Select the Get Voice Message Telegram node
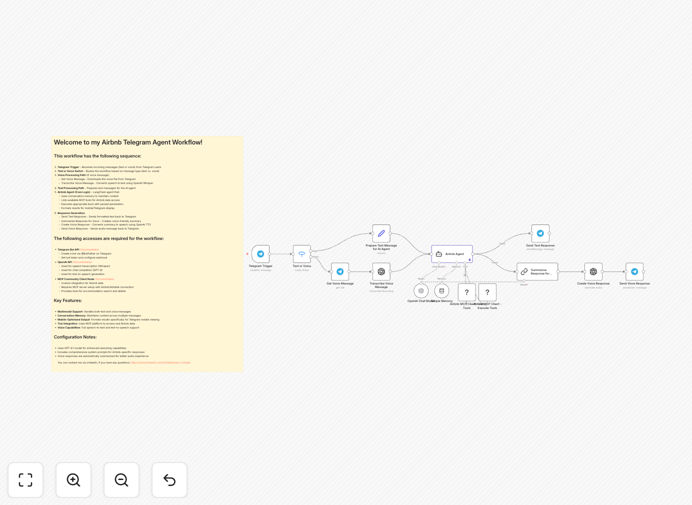The image size is (692, 505). (x=340, y=271)
